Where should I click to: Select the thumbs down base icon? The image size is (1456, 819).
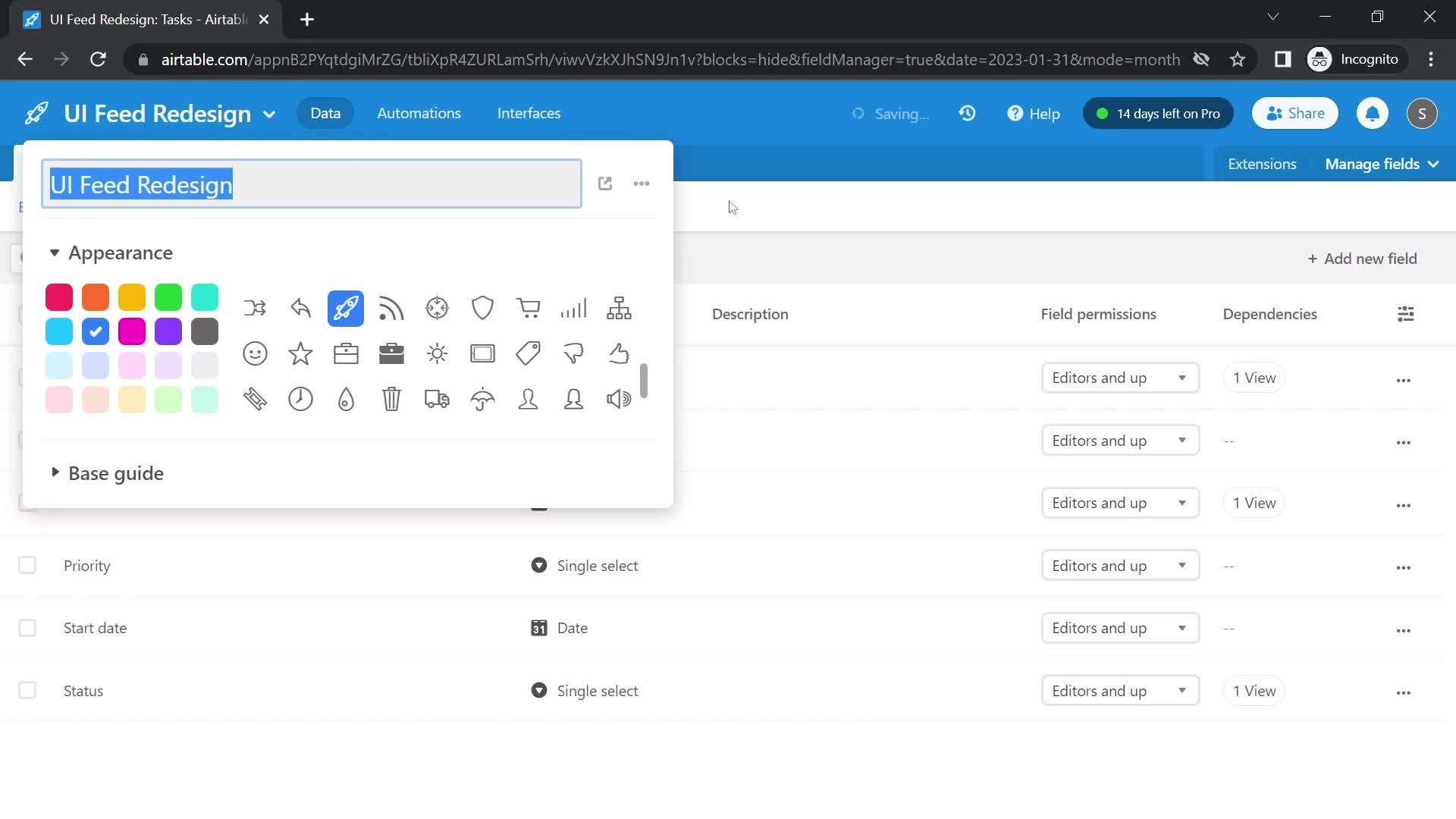(573, 353)
